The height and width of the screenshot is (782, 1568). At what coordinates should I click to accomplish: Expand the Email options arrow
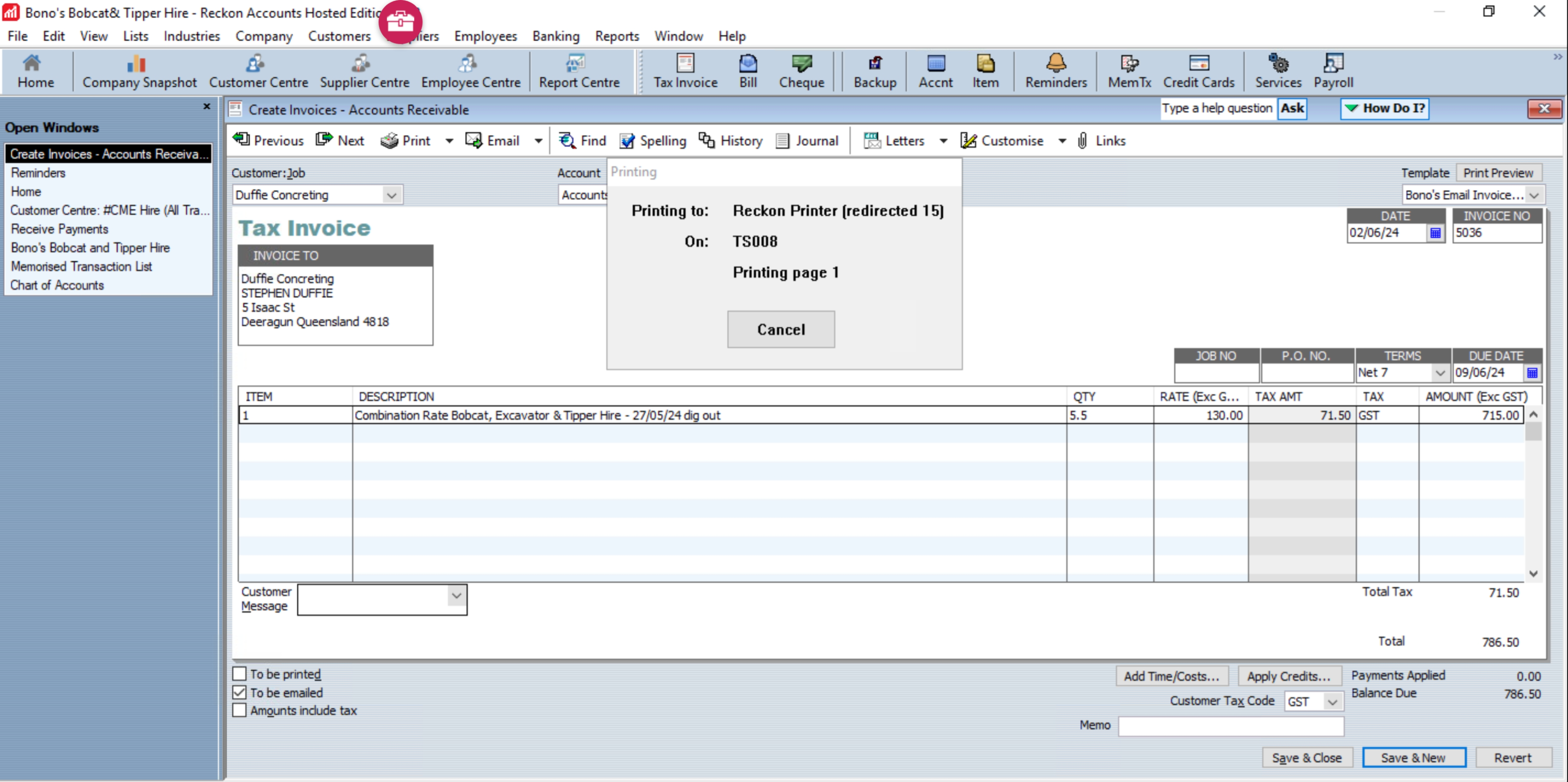[x=538, y=141]
